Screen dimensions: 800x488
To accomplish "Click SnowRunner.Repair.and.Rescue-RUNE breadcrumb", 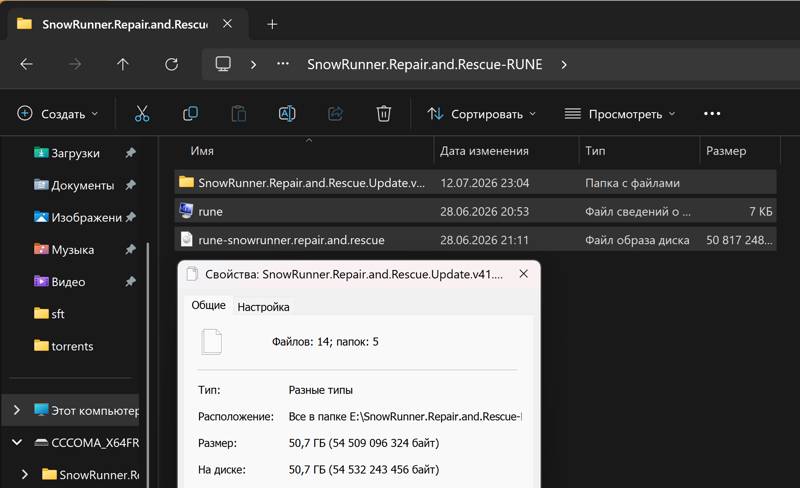I will tap(424, 64).
